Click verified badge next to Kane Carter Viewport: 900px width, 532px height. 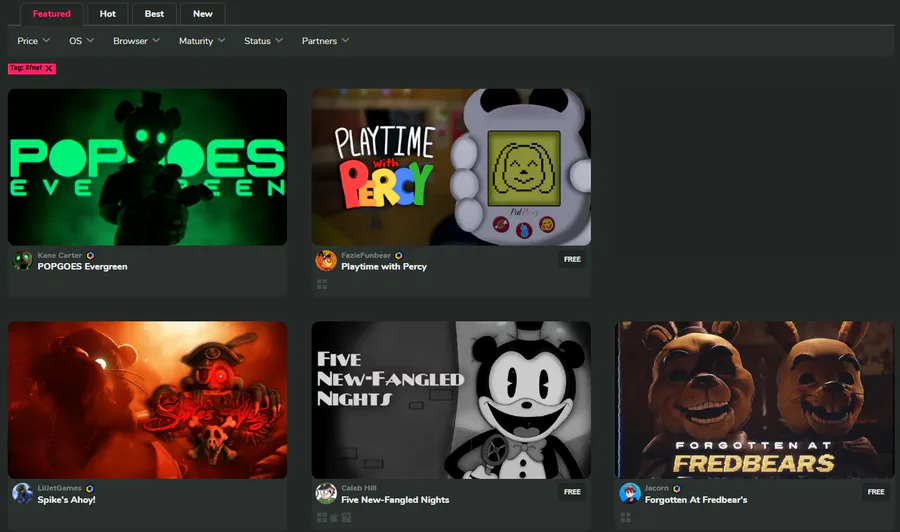pos(90,255)
